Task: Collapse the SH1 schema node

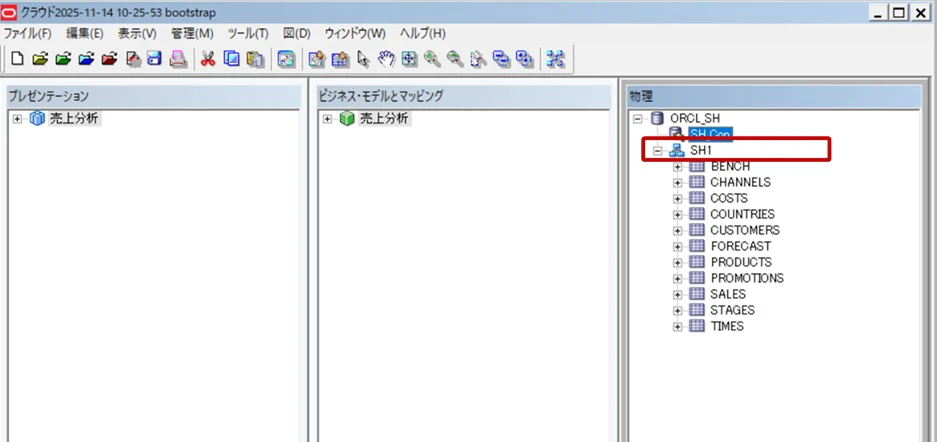Action: point(658,151)
